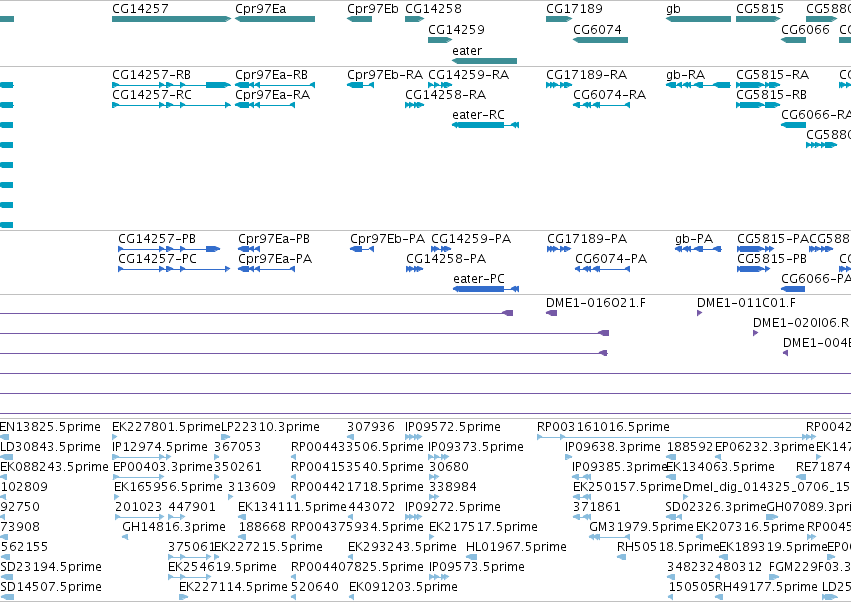
Task: Click protein Cpr97Eb-PA
Action: [x=362, y=249]
